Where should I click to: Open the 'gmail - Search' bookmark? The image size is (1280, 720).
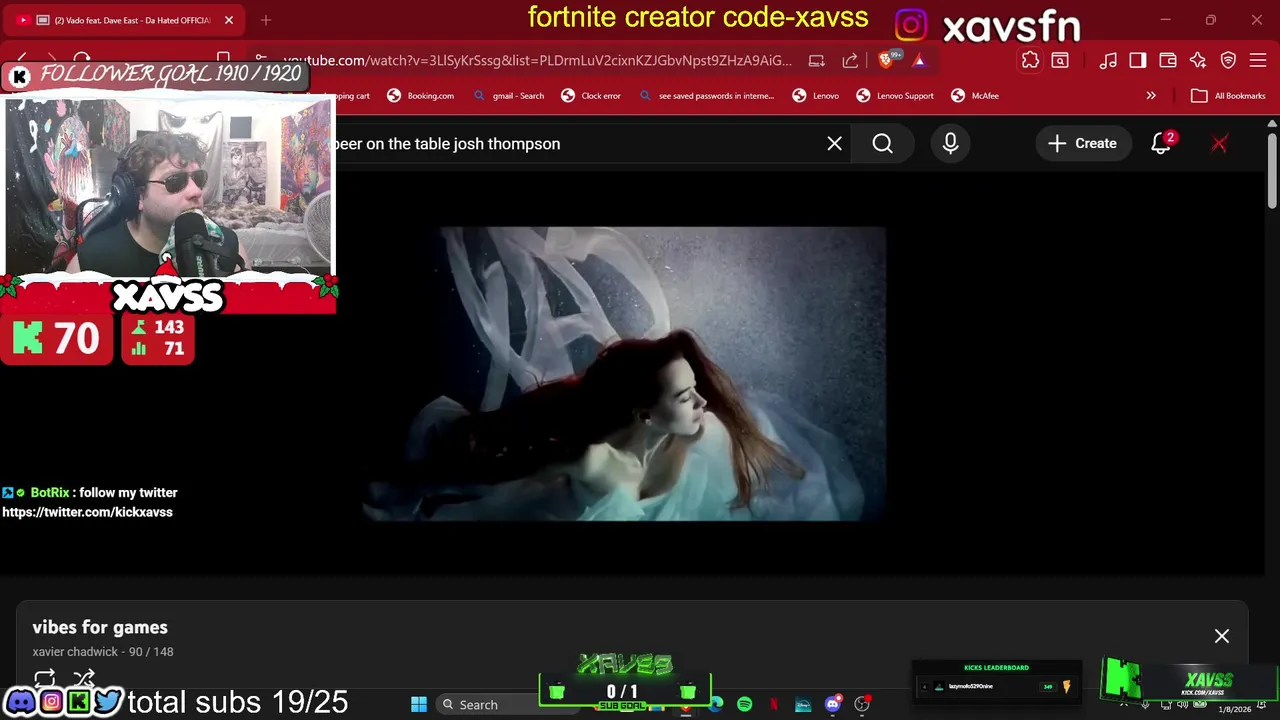pos(508,96)
